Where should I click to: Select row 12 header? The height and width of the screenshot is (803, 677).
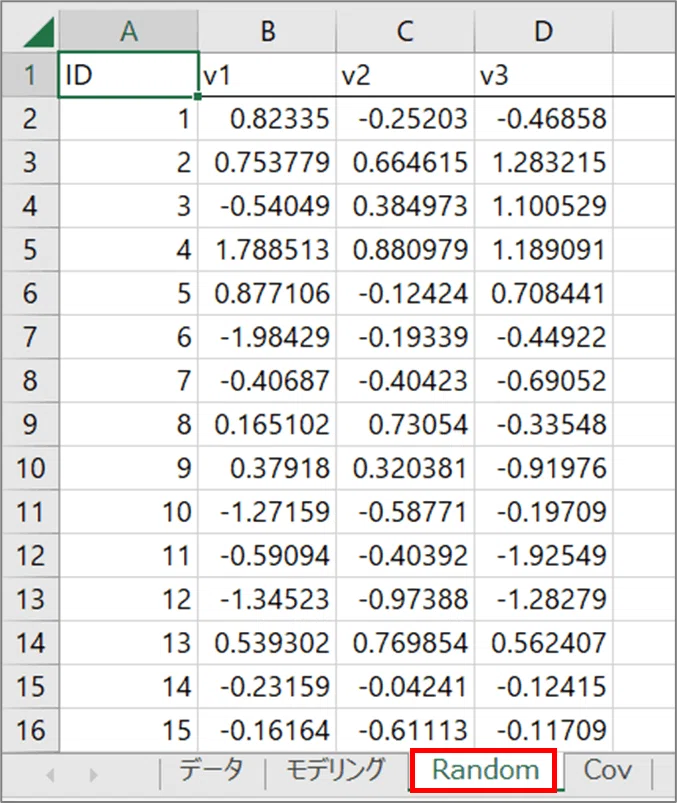31,556
